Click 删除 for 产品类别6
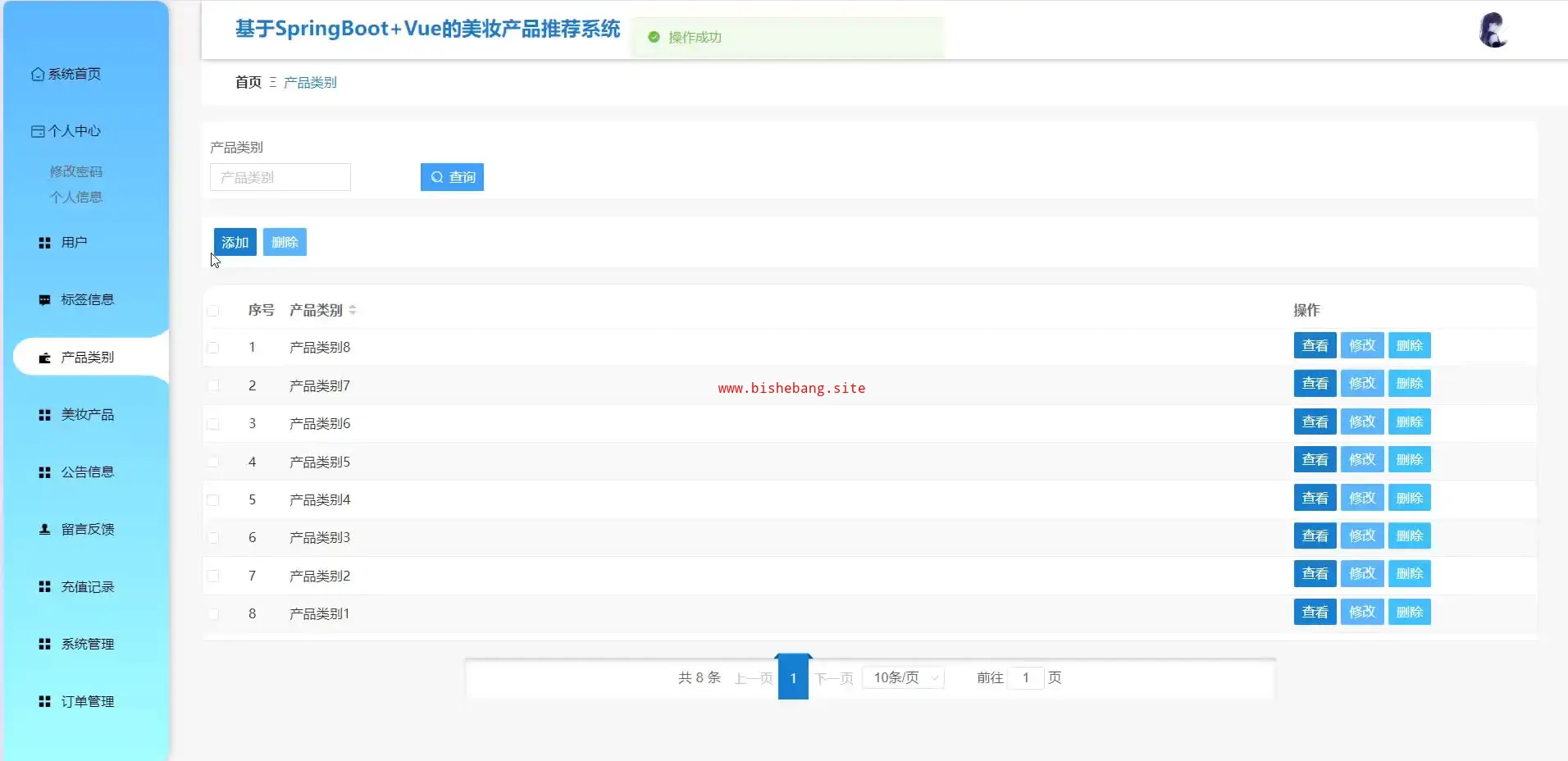Viewport: 1568px width, 761px height. click(x=1410, y=422)
